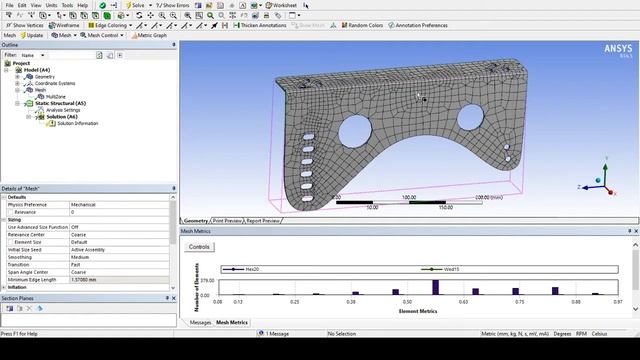Image resolution: width=640 pixels, height=360 pixels.
Task: Click the Smoothing value Medium
Action: pyautogui.click(x=119, y=257)
